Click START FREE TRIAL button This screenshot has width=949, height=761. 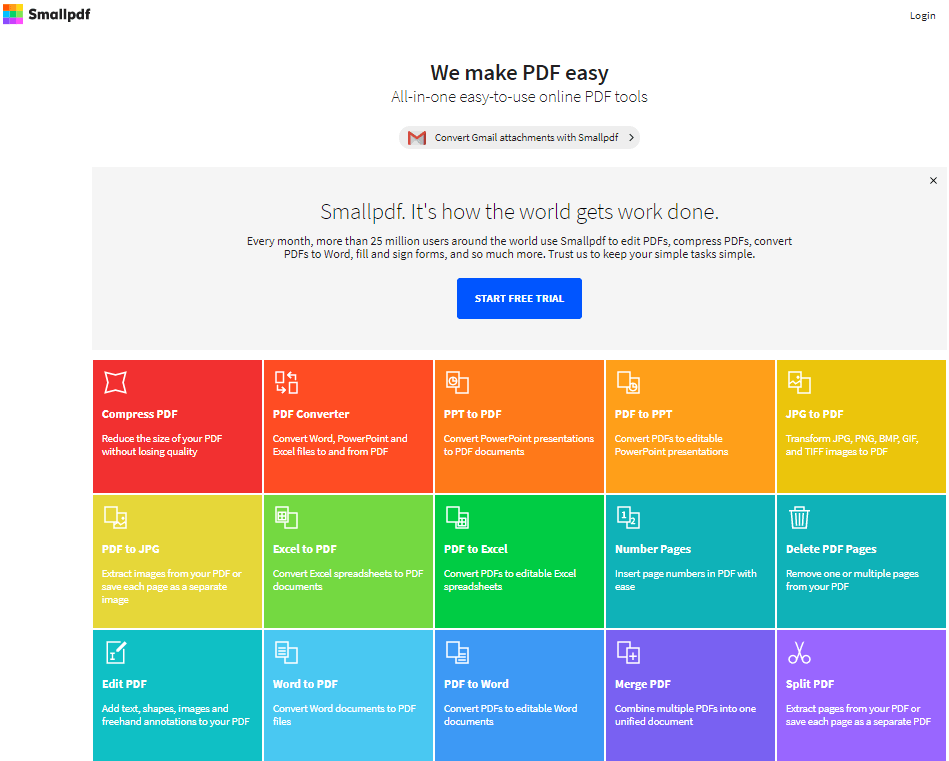coord(519,298)
